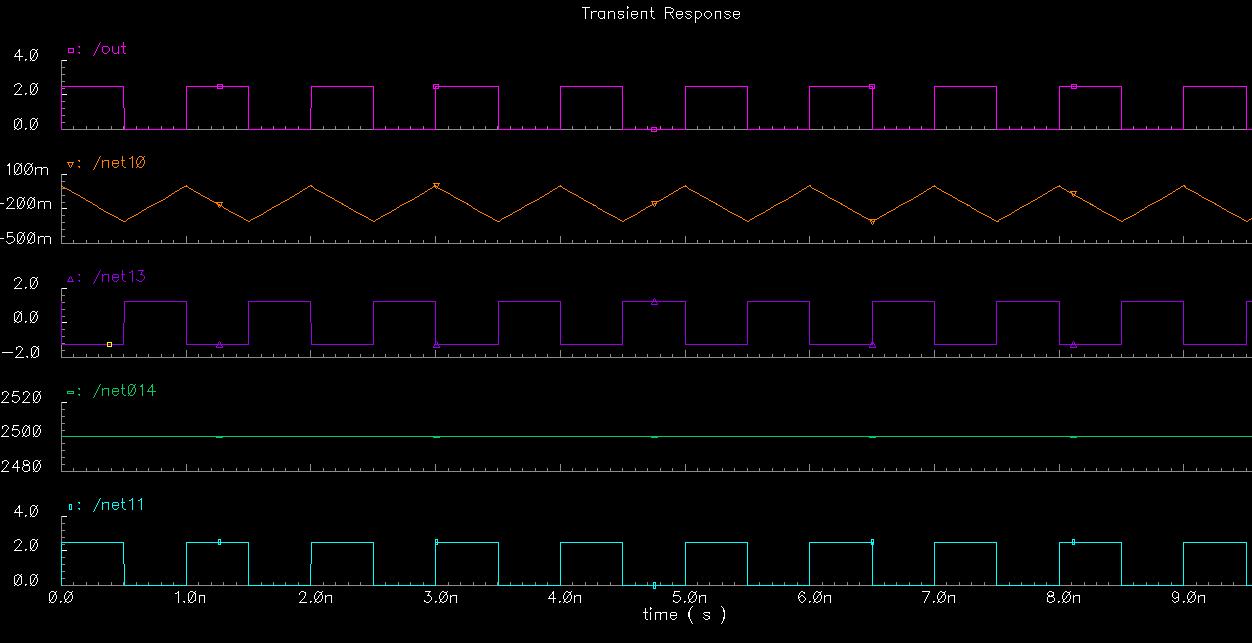The image size is (1252, 643).
Task: Click the green dash legend symbol beside /net014
Action: point(70,392)
